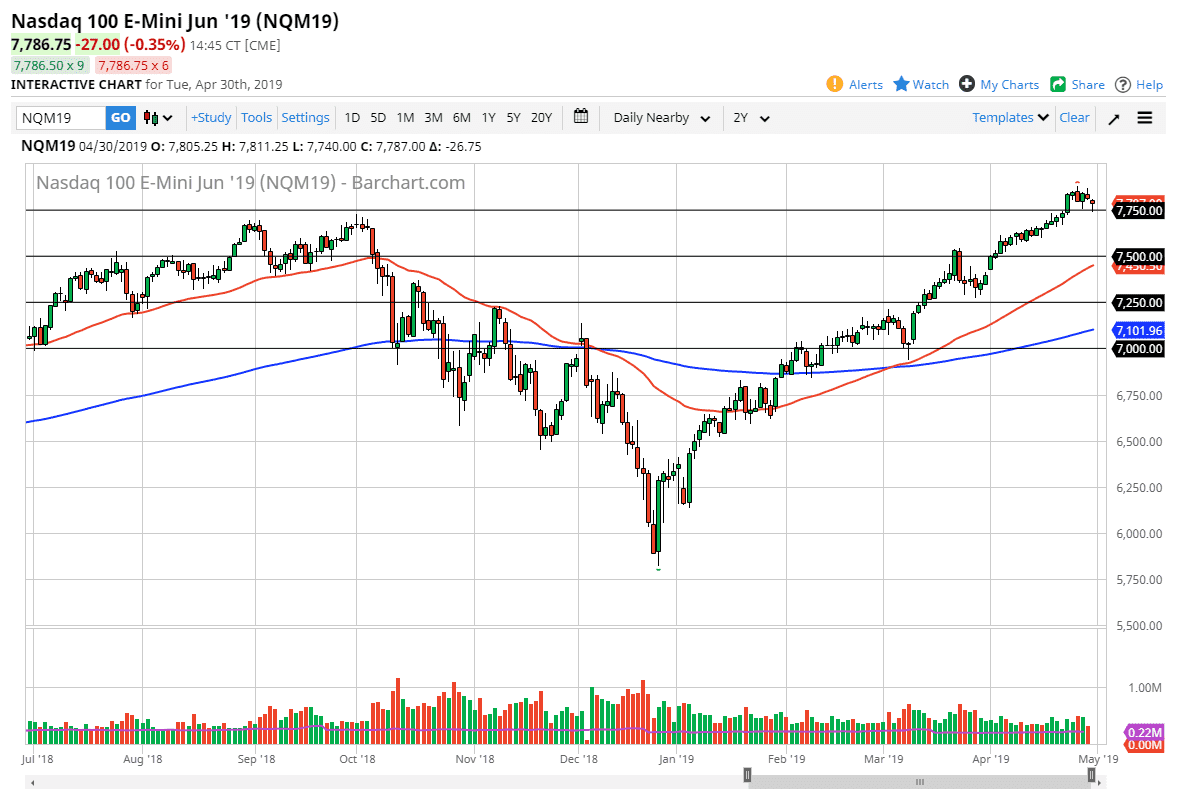Expand the 2Y range dropdown
Viewport: 1182px width, 789px height.
coord(751,117)
